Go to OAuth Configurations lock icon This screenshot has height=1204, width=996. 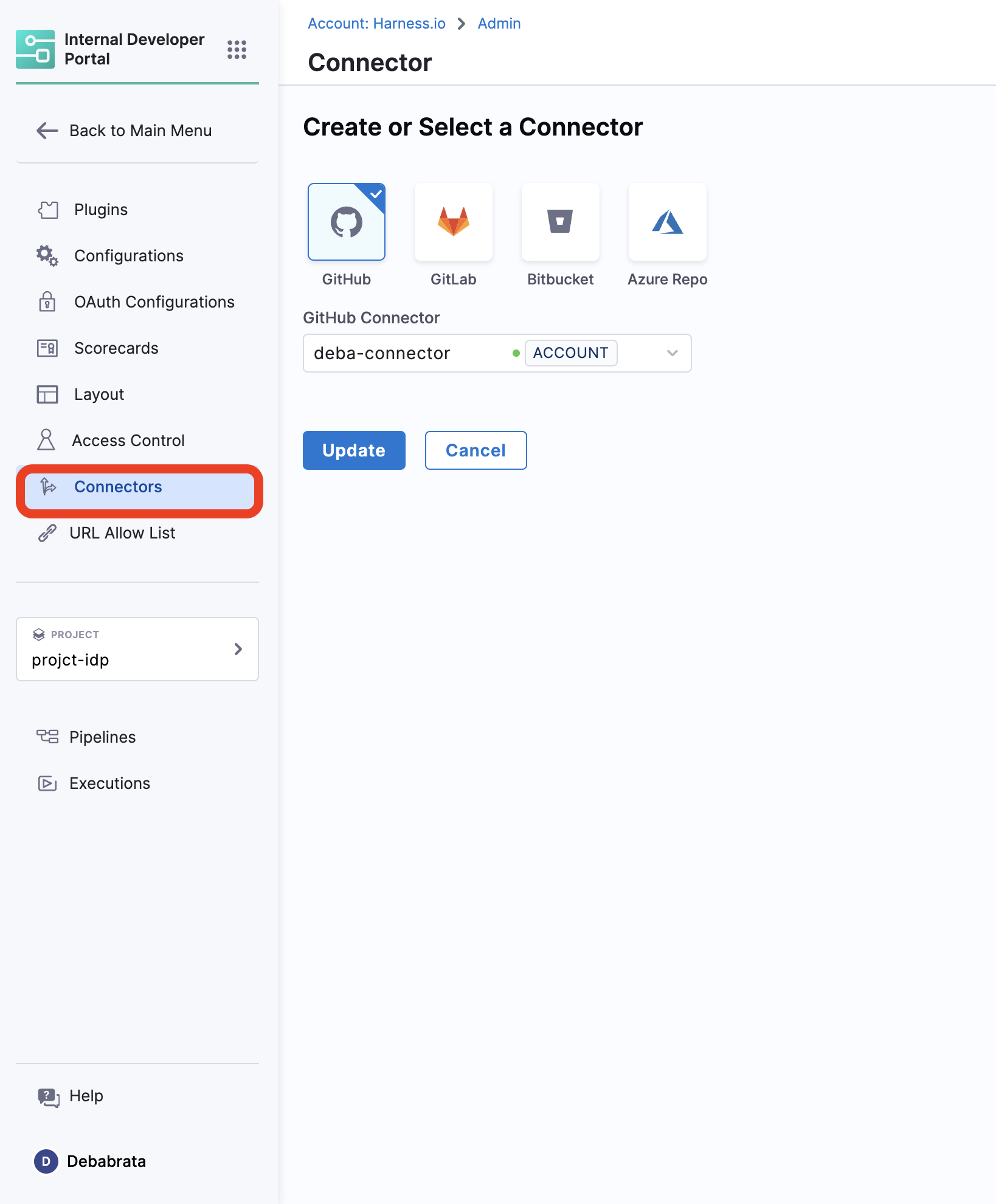point(47,302)
